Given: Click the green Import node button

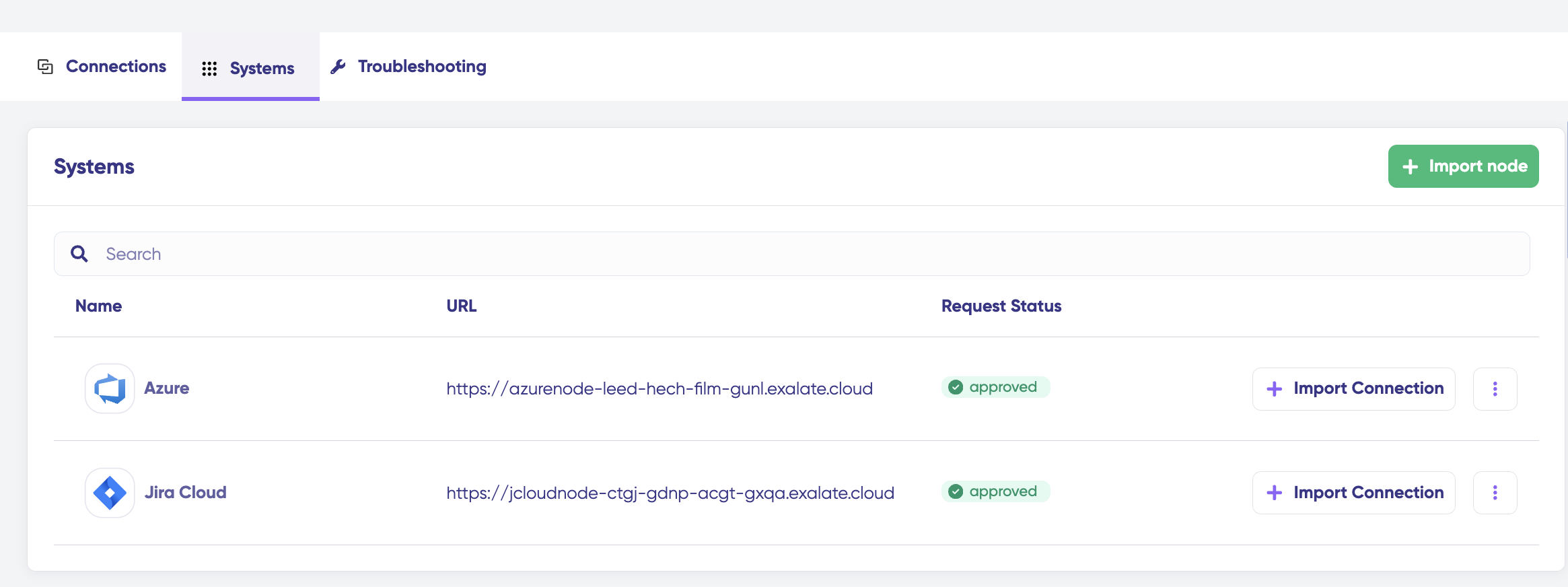Looking at the screenshot, I should pyautogui.click(x=1463, y=166).
